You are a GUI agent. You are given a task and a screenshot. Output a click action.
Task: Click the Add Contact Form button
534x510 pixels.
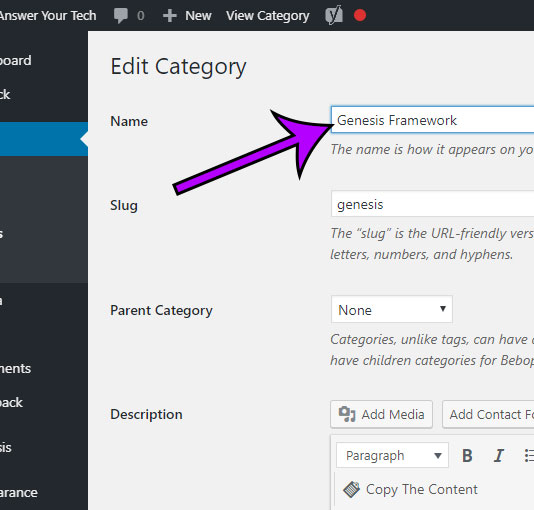click(x=488, y=414)
